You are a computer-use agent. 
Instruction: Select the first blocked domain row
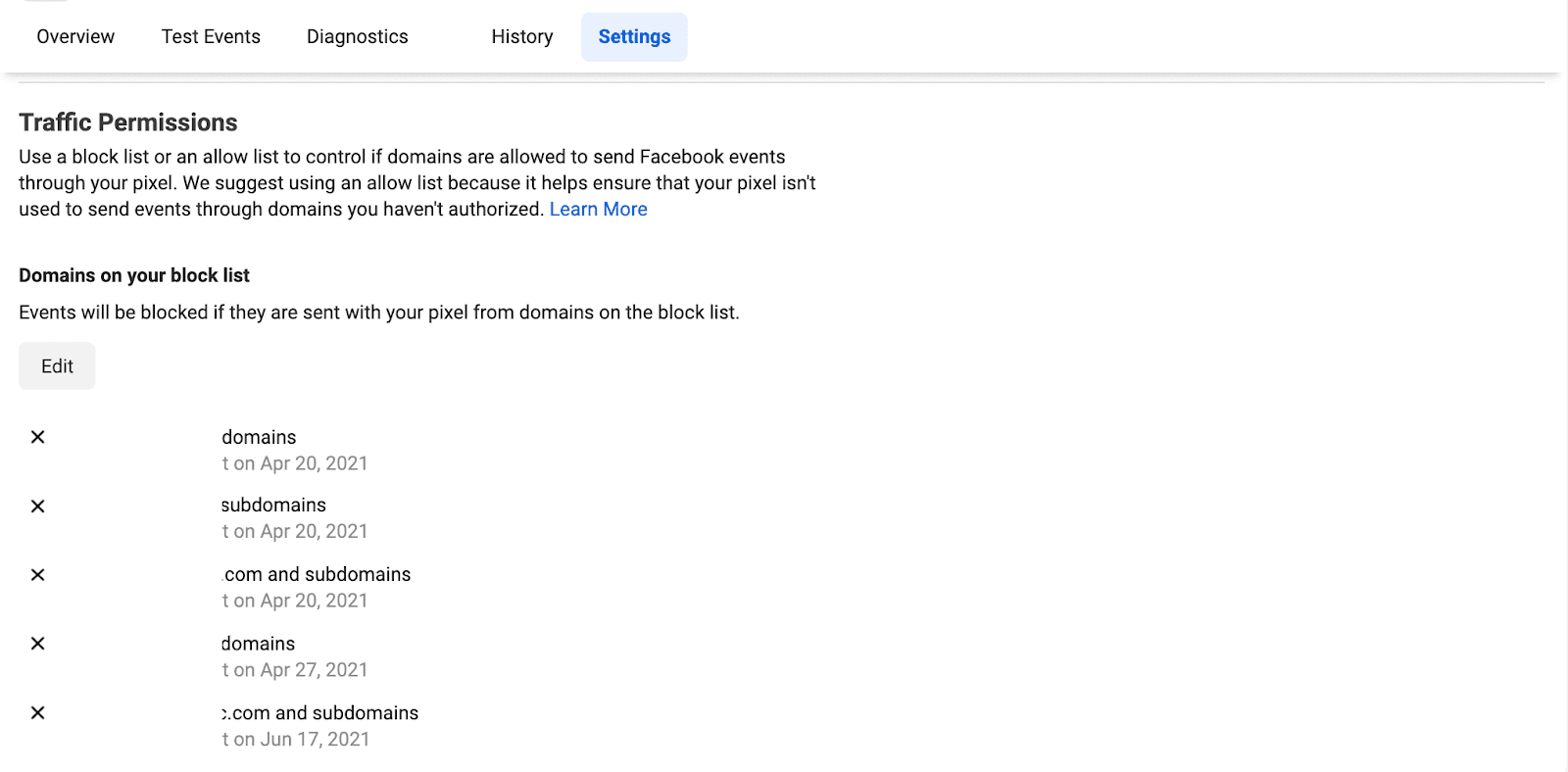pyautogui.click(x=259, y=437)
